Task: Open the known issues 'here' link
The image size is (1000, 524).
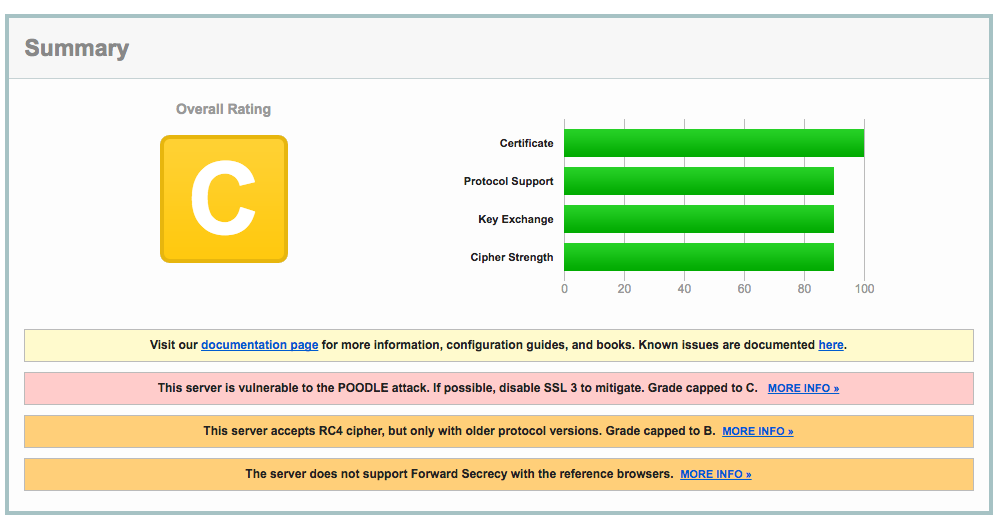Action: pyautogui.click(x=831, y=345)
